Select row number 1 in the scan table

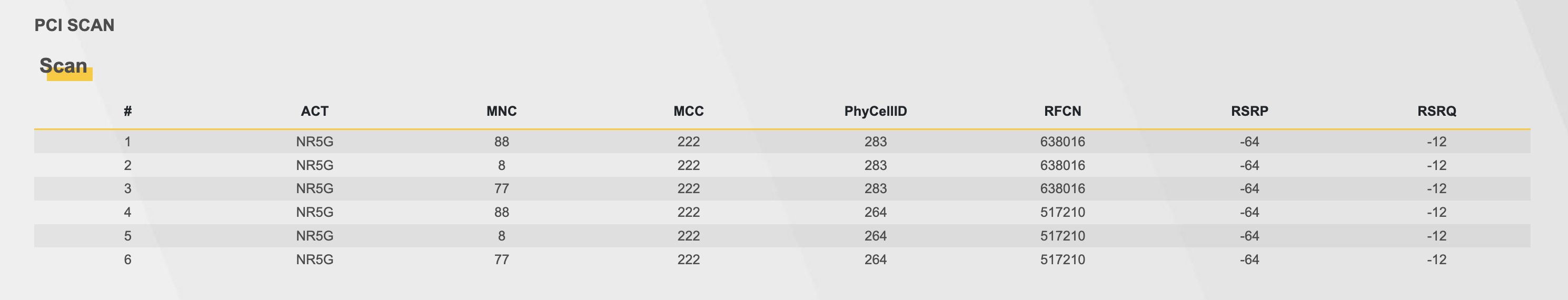point(128,142)
